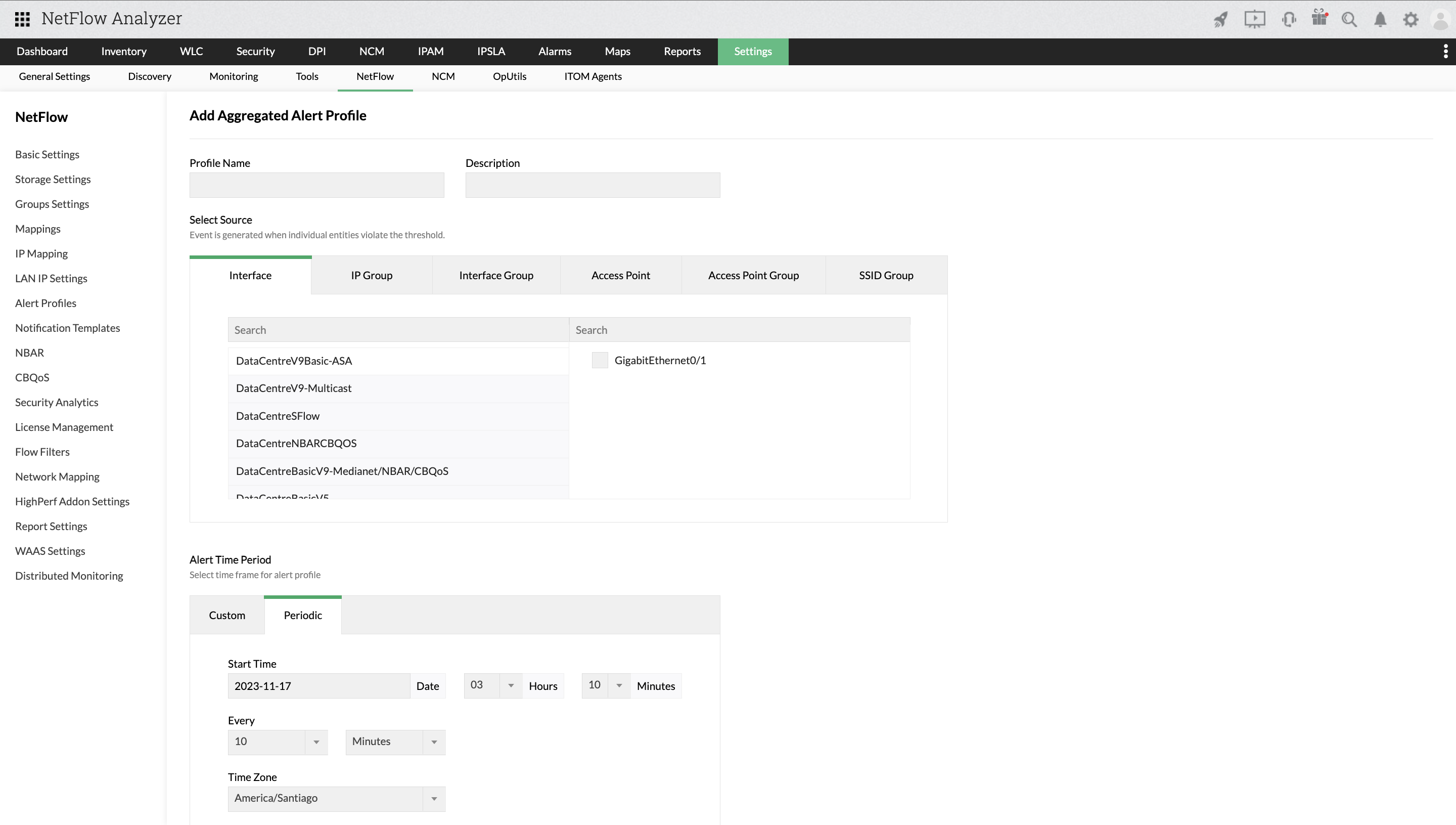Select DataCentreSFlow in the interface list
Image resolution: width=1456 pixels, height=825 pixels.
[278, 415]
